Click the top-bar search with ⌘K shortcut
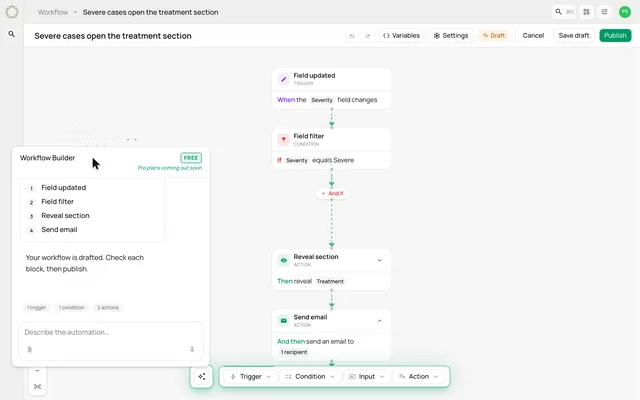This screenshot has height=400, width=640. 564,12
